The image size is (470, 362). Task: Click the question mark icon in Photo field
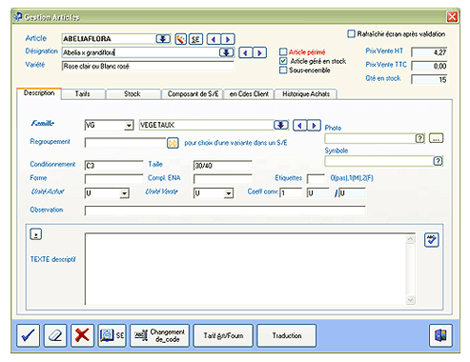[420, 138]
